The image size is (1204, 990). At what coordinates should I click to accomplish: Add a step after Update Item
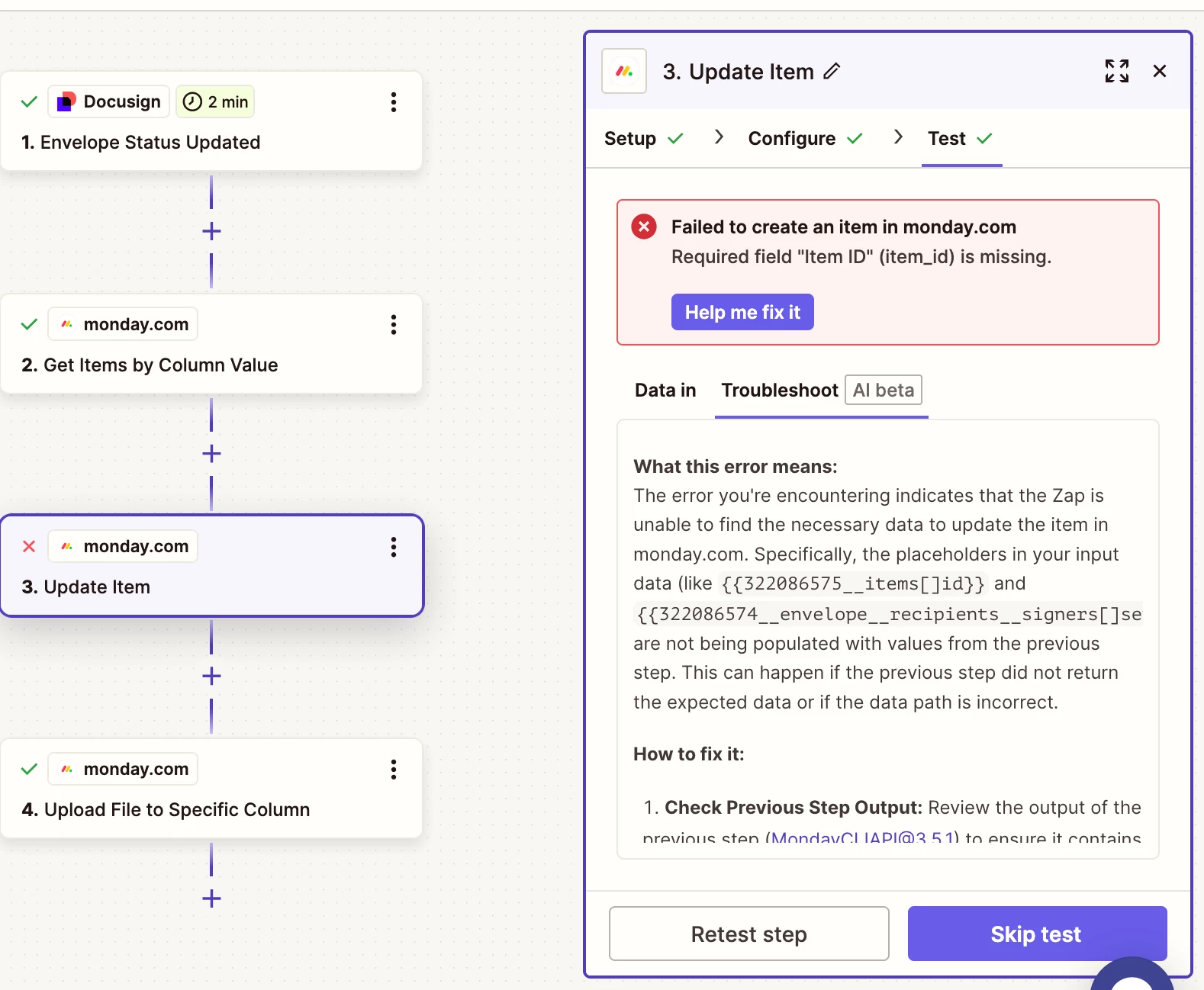(x=211, y=676)
